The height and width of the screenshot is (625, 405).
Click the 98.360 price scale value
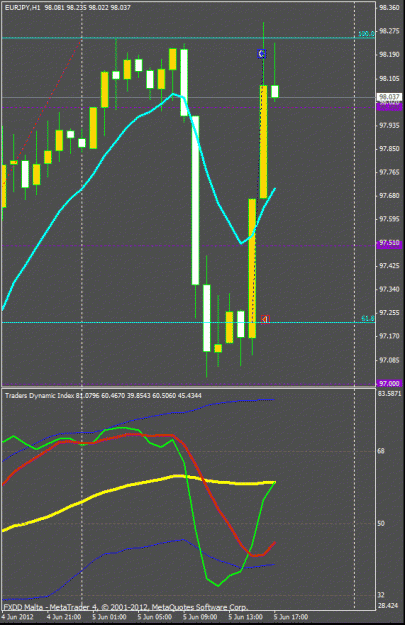389,8
